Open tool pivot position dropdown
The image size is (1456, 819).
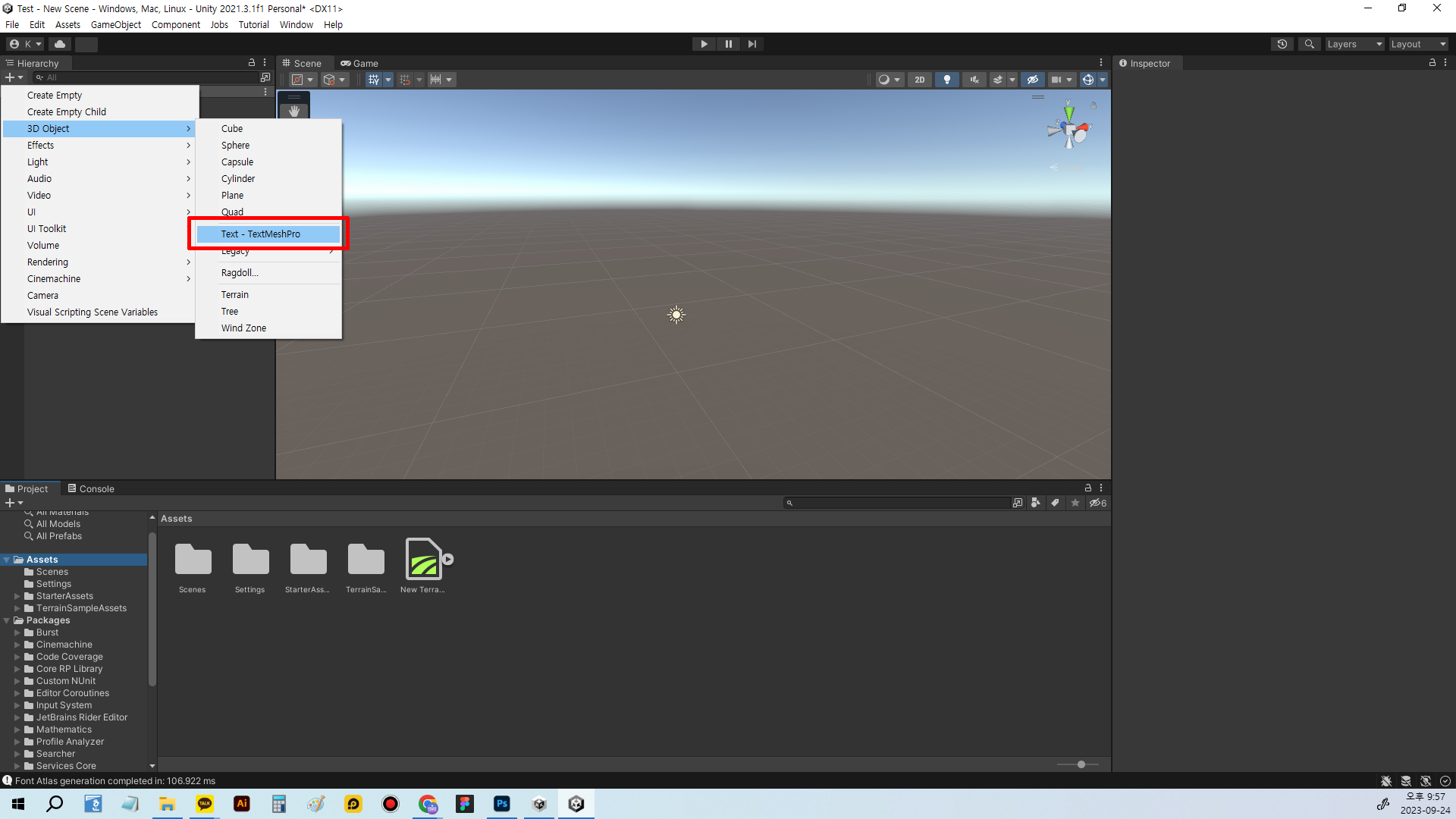coord(303,80)
